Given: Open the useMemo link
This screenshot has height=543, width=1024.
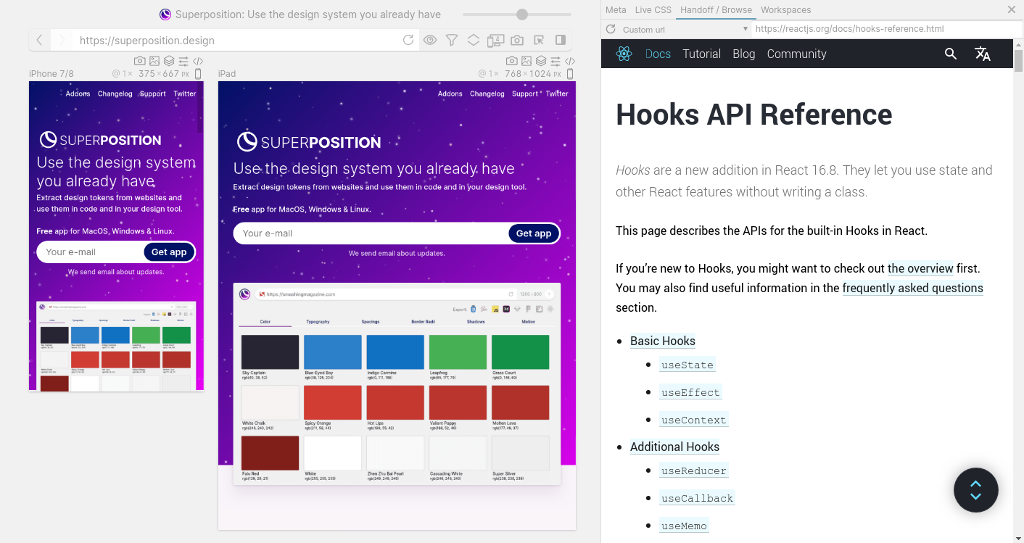Looking at the screenshot, I should tap(684, 526).
